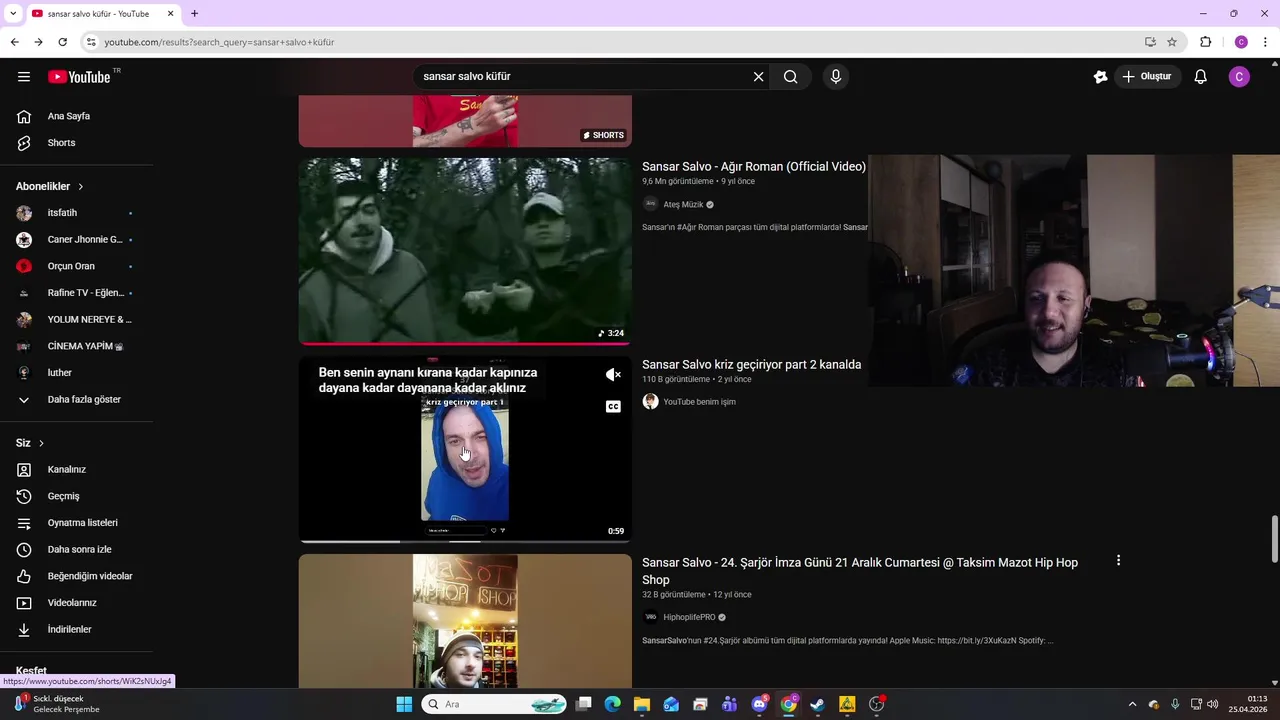Go to the YouTube home logo
Screen dimensions: 1280x720
pyautogui.click(x=80, y=77)
